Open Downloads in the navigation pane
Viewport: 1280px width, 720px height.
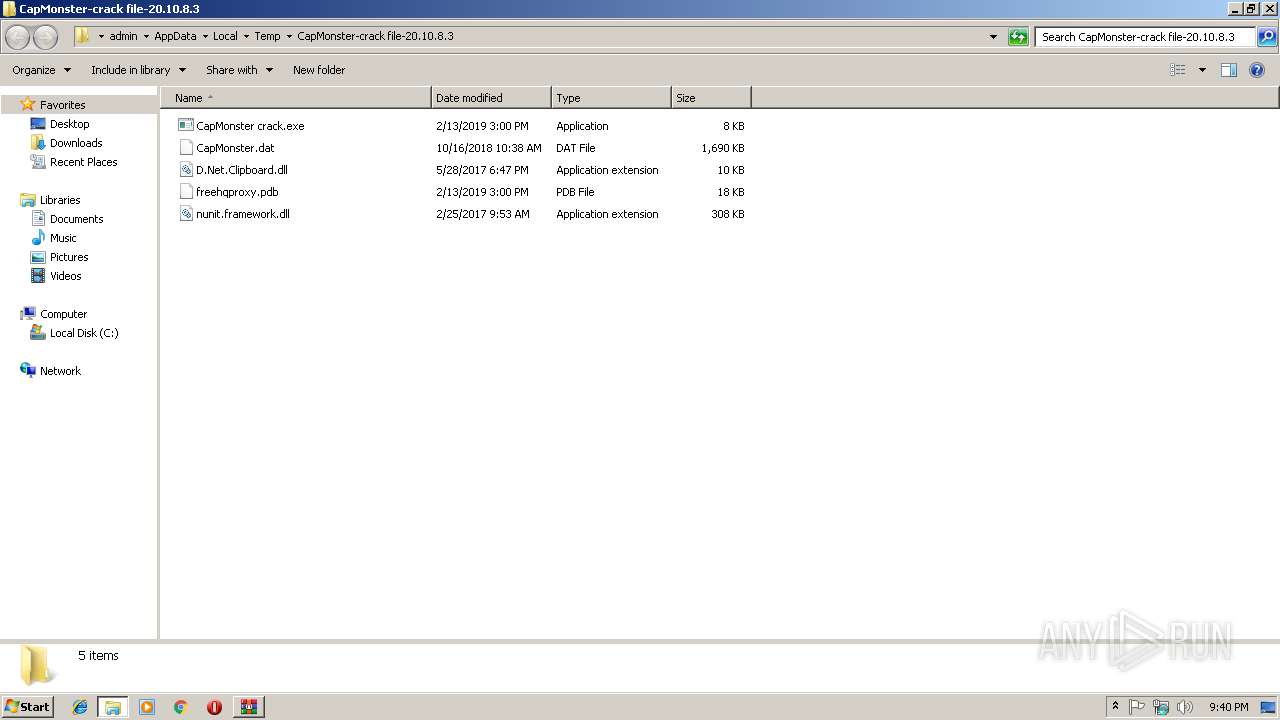(76, 143)
